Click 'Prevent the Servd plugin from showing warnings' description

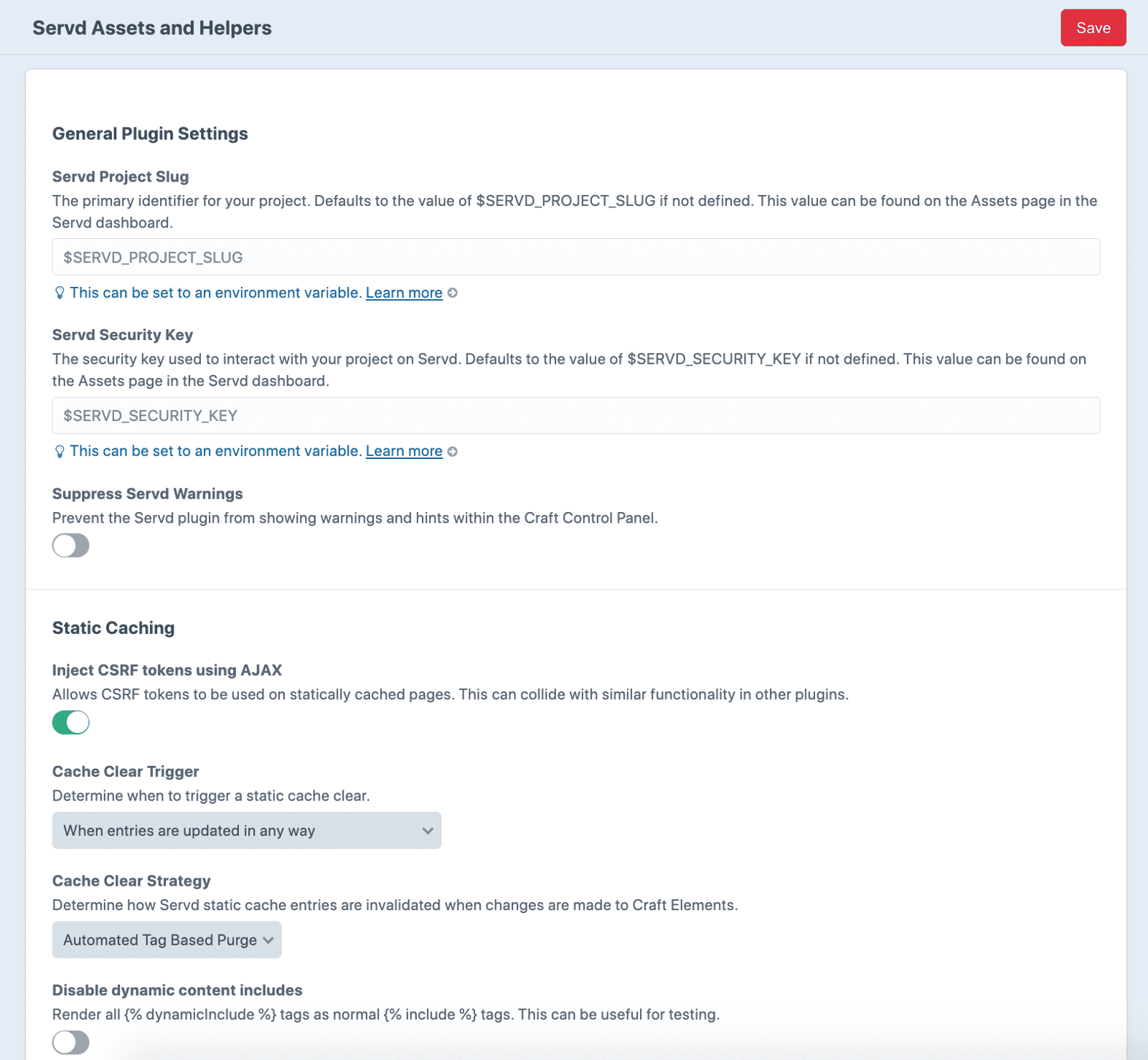tap(355, 518)
